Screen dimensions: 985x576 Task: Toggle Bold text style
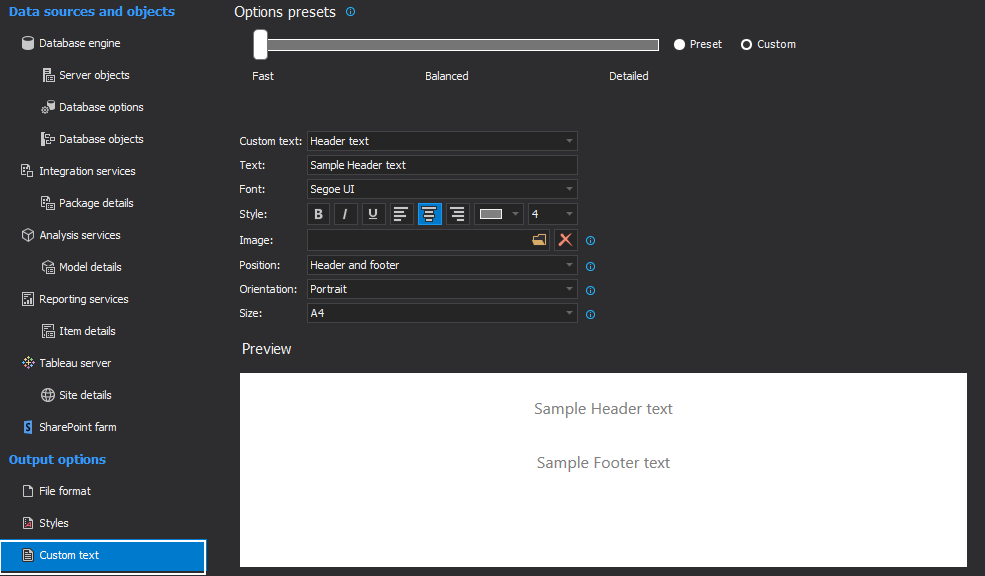(x=318, y=214)
